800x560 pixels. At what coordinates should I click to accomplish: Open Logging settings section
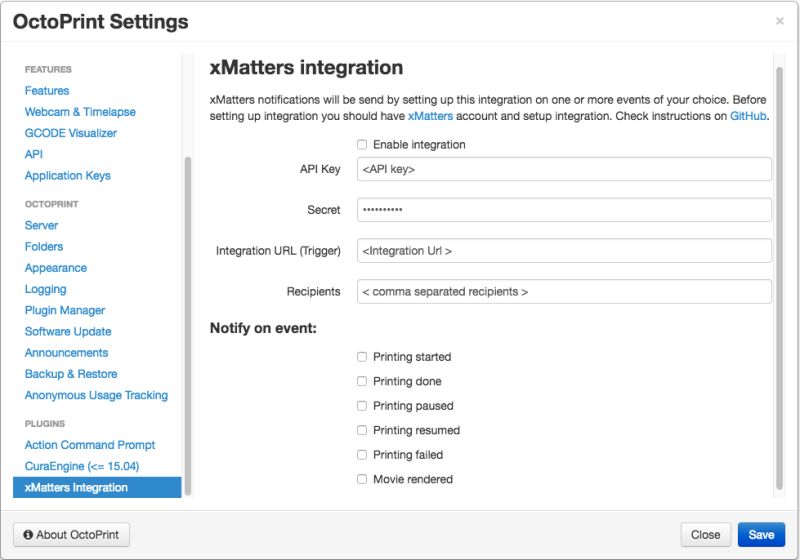(x=45, y=289)
